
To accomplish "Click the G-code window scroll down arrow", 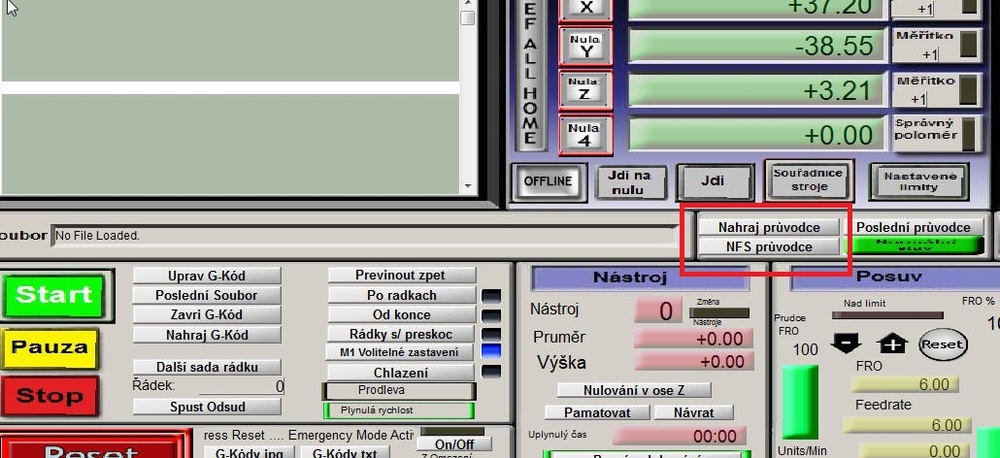I will (x=468, y=185).
